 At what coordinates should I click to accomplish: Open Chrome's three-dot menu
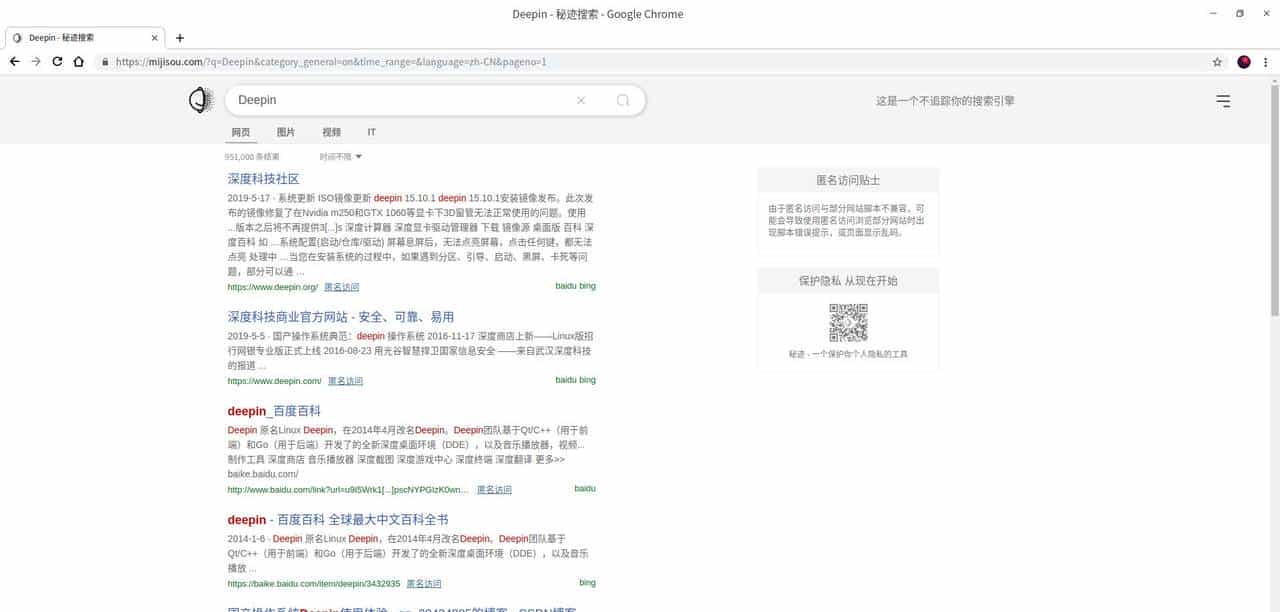coord(1267,61)
